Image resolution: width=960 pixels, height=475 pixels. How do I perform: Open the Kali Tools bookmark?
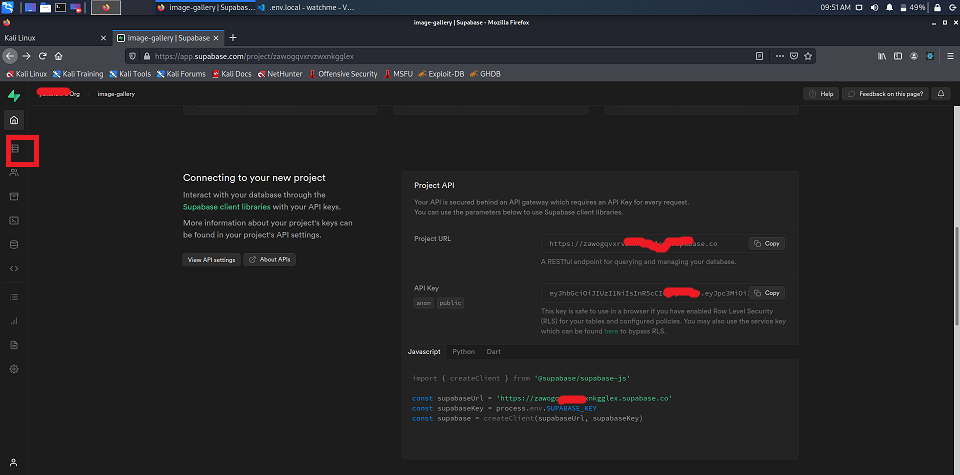tap(130, 74)
